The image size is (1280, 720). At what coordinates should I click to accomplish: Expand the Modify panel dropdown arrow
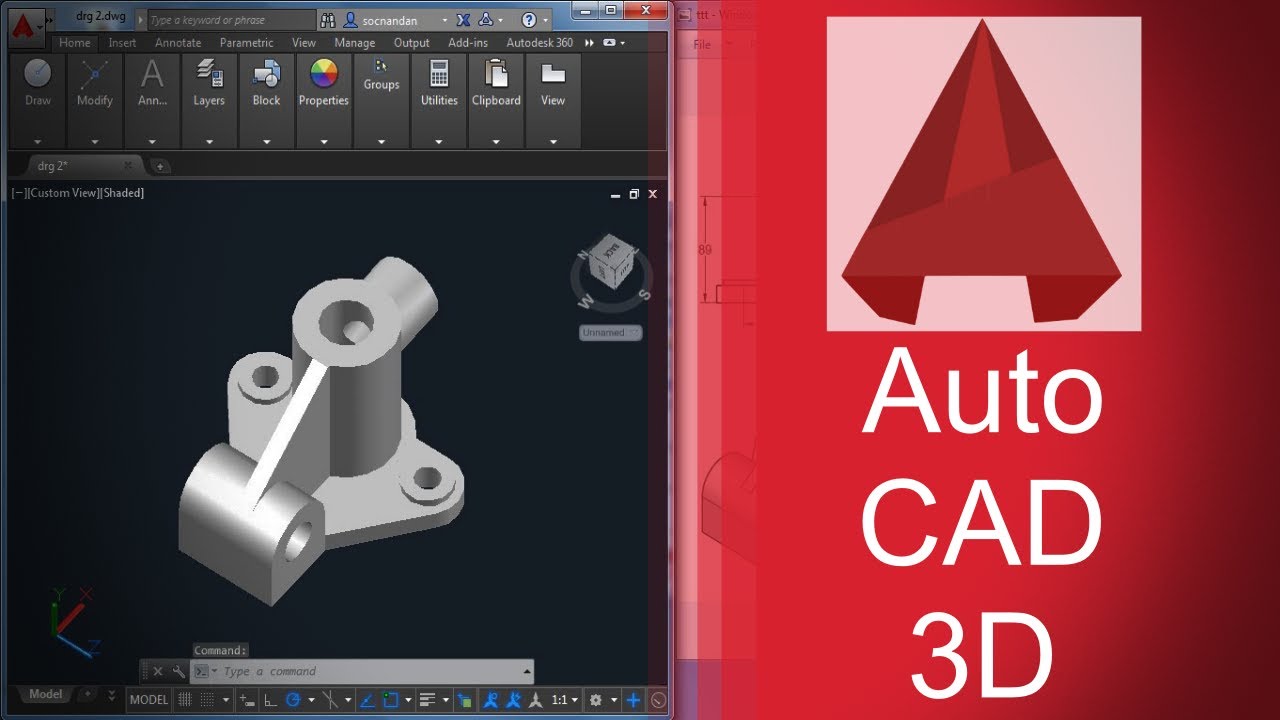click(95, 142)
